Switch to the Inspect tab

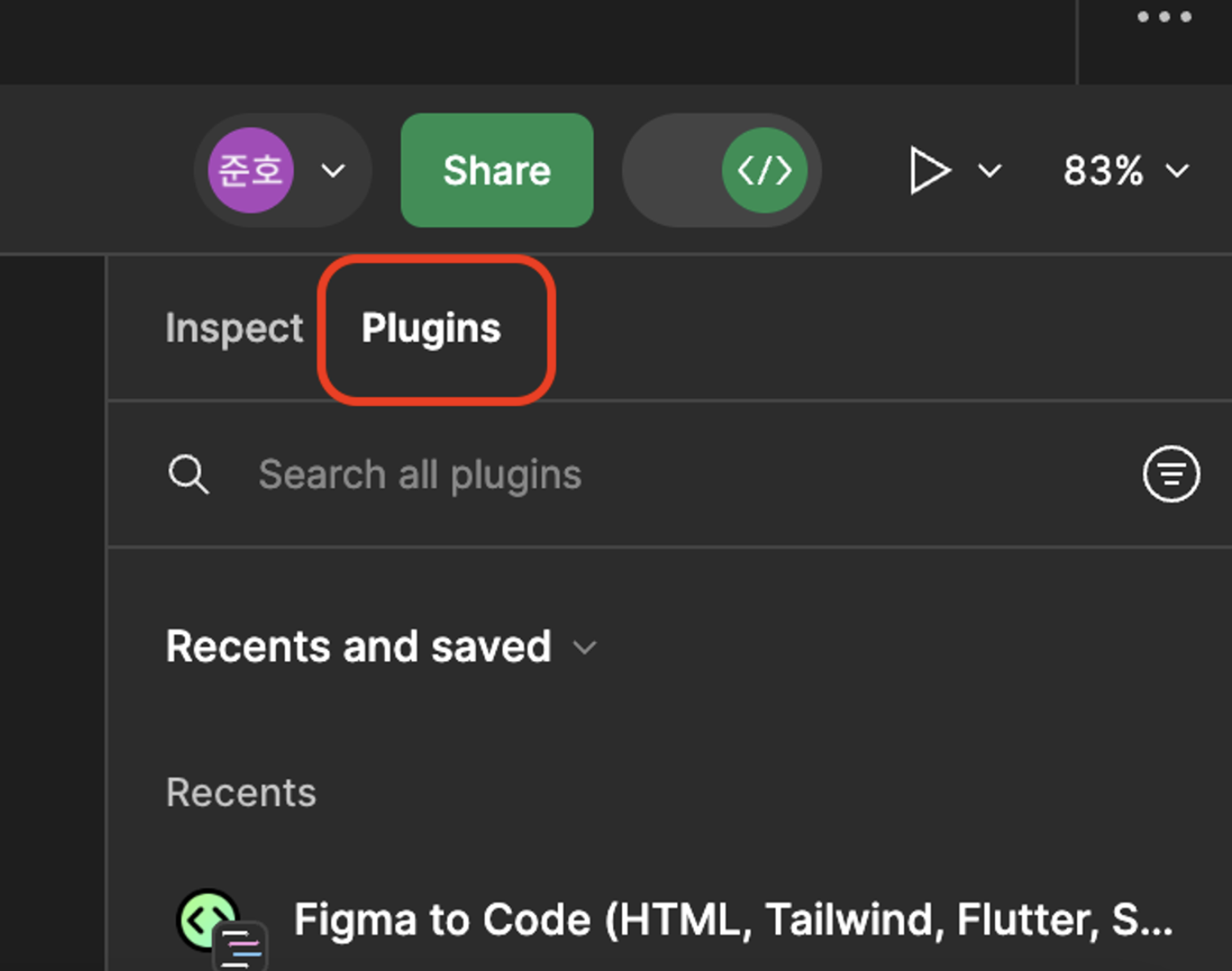234,328
